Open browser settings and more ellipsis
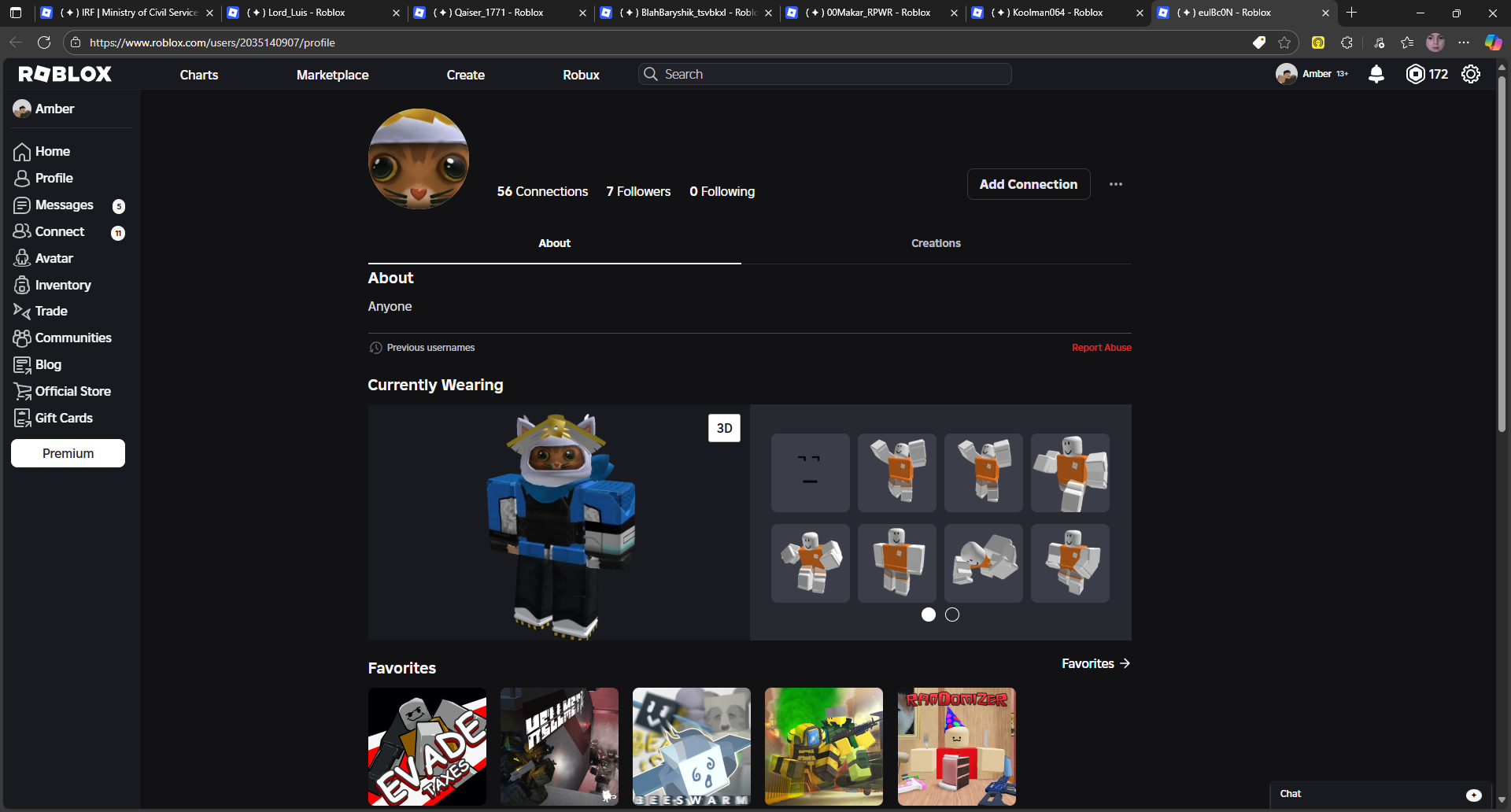Viewport: 1511px width, 812px height. coord(1464,42)
